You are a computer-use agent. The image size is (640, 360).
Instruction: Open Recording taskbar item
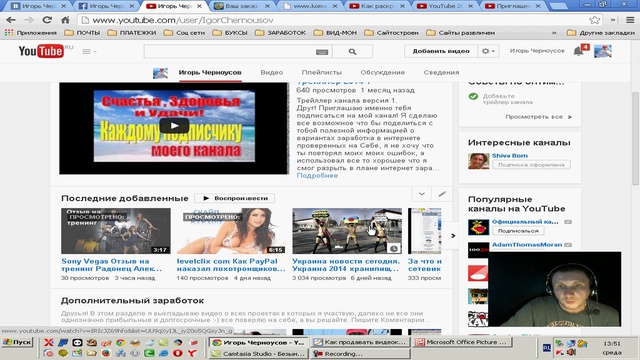tap(360, 354)
